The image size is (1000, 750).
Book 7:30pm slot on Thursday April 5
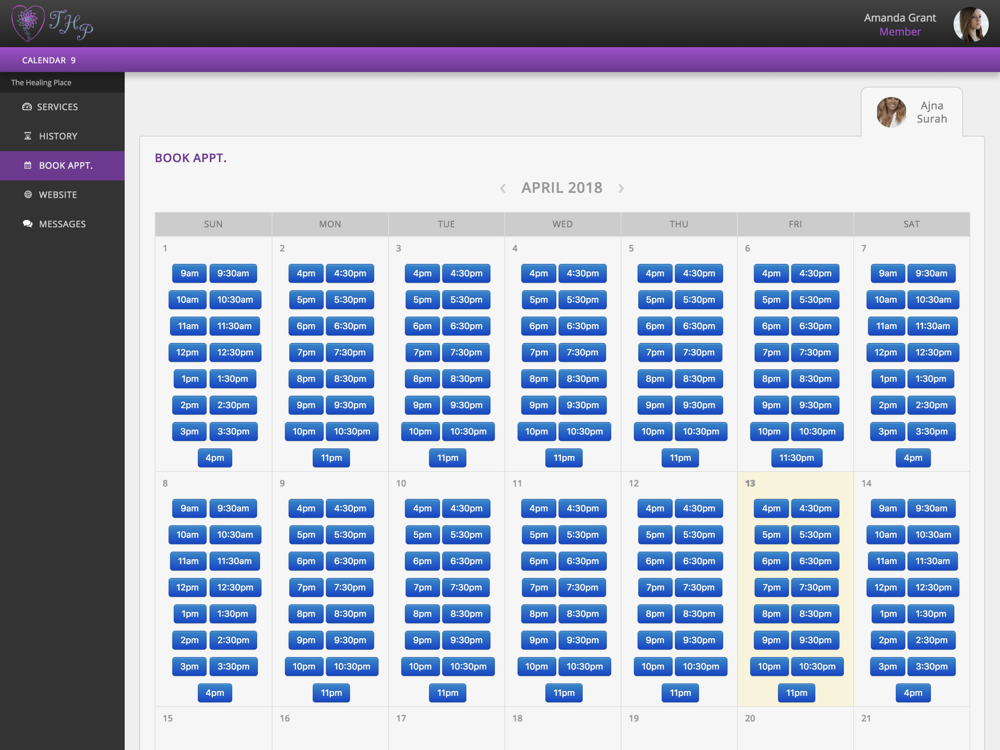click(x=699, y=353)
